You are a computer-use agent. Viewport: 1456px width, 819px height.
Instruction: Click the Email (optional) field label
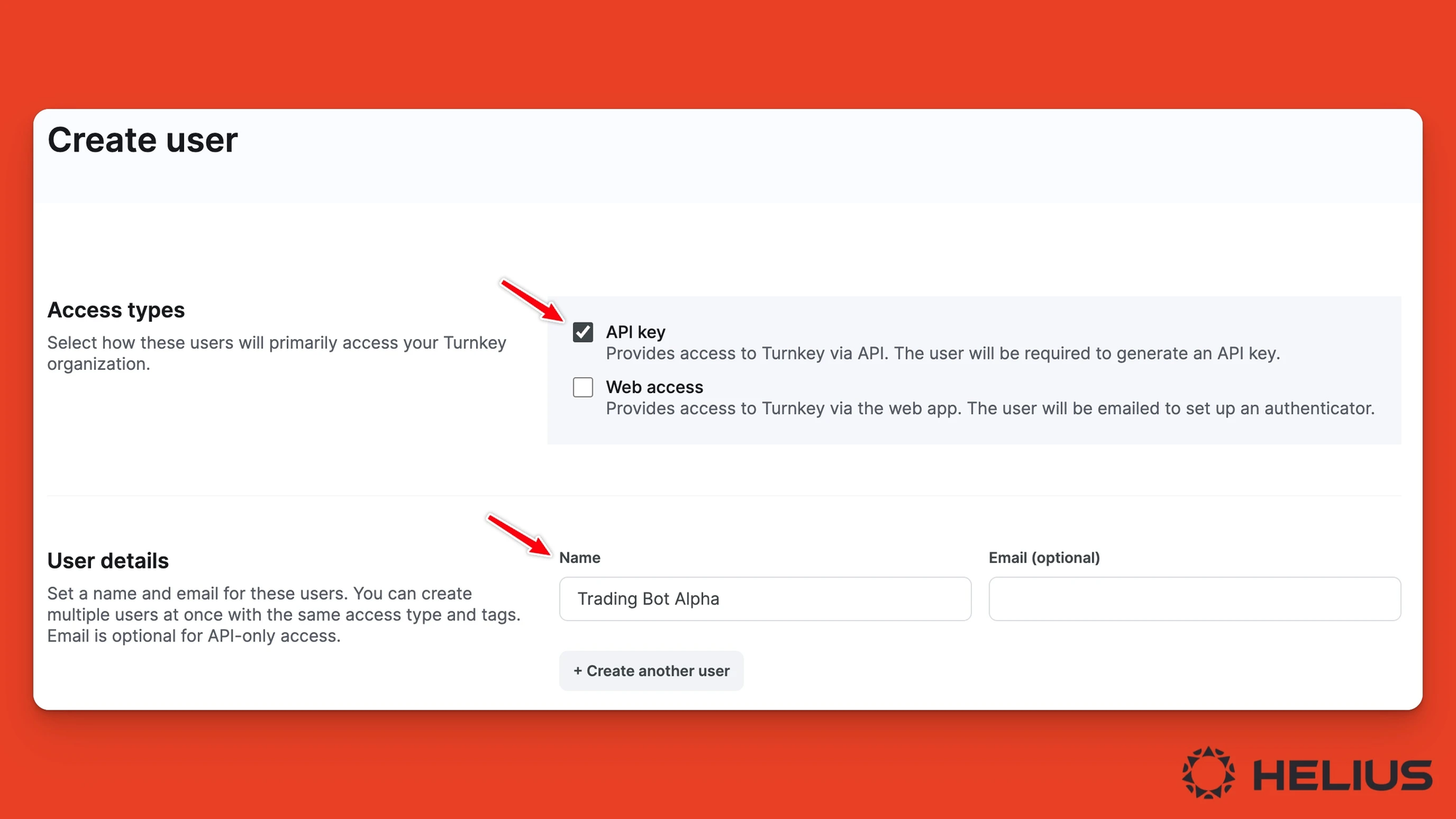[1044, 558]
